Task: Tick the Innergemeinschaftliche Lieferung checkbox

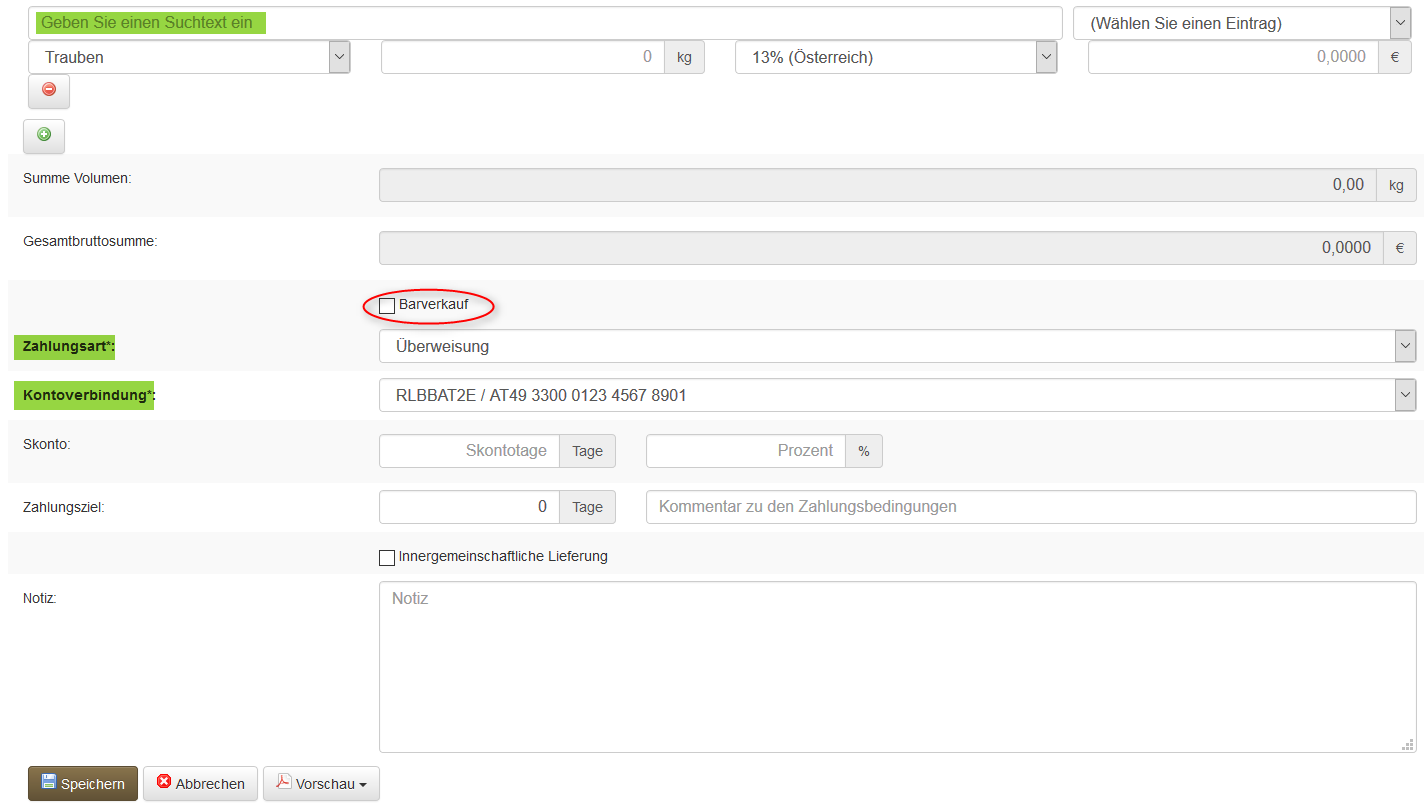Action: coord(387,558)
